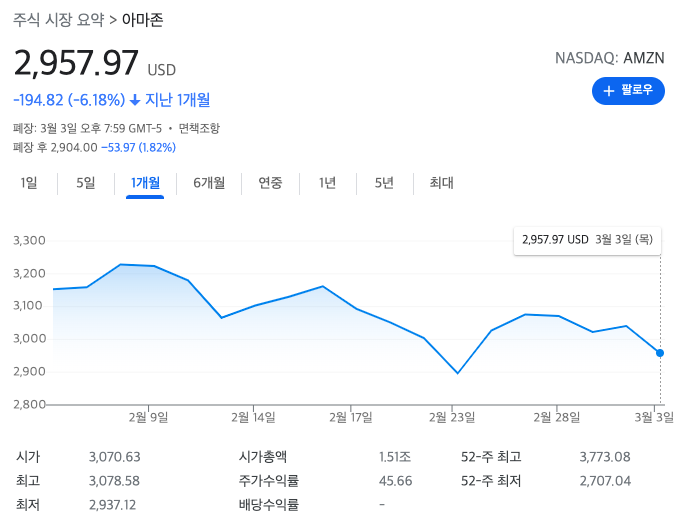Image resolution: width=698 pixels, height=530 pixels.
Task: Select the 최대 range tab
Action: 441,183
